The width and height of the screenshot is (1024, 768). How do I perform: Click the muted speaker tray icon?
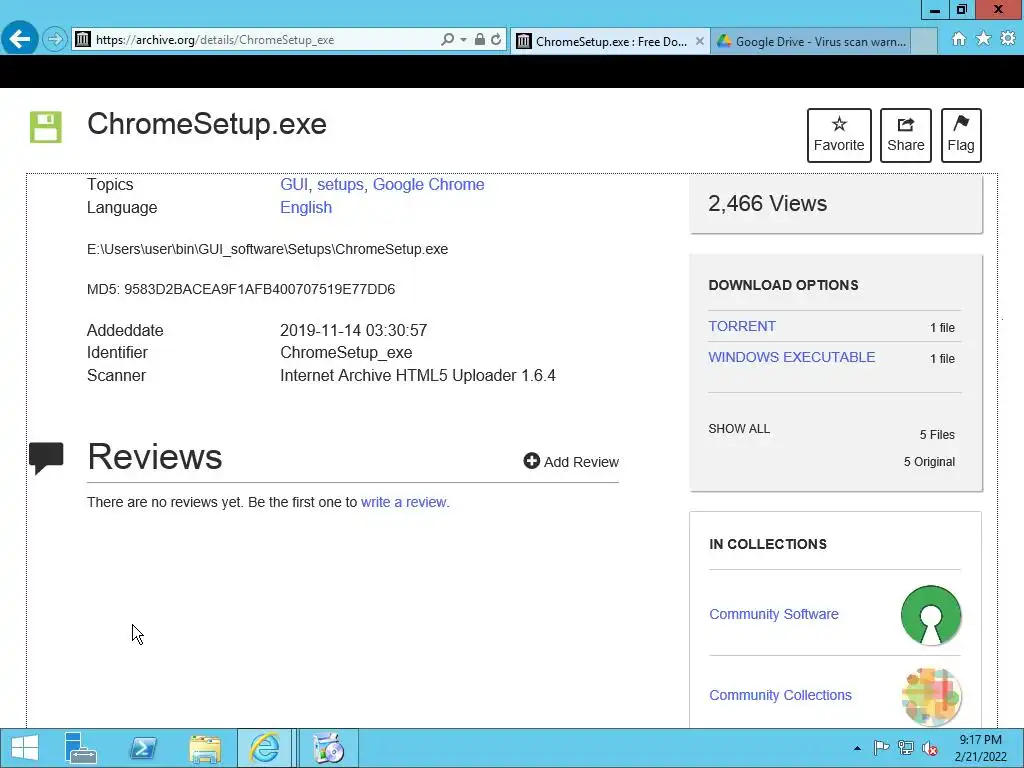[930, 748]
